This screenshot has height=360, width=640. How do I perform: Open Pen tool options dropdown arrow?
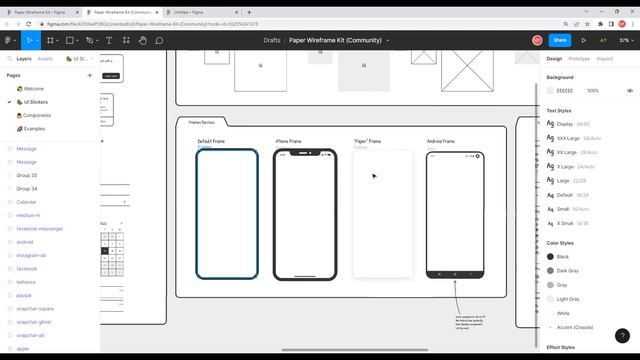(97, 41)
